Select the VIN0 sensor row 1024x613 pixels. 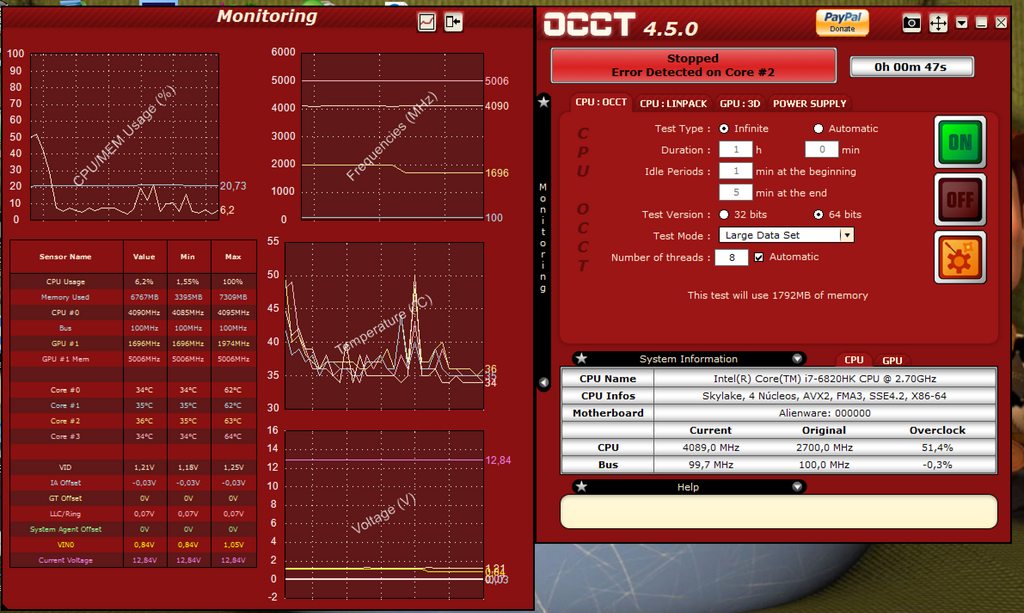pyautogui.click(x=133, y=544)
